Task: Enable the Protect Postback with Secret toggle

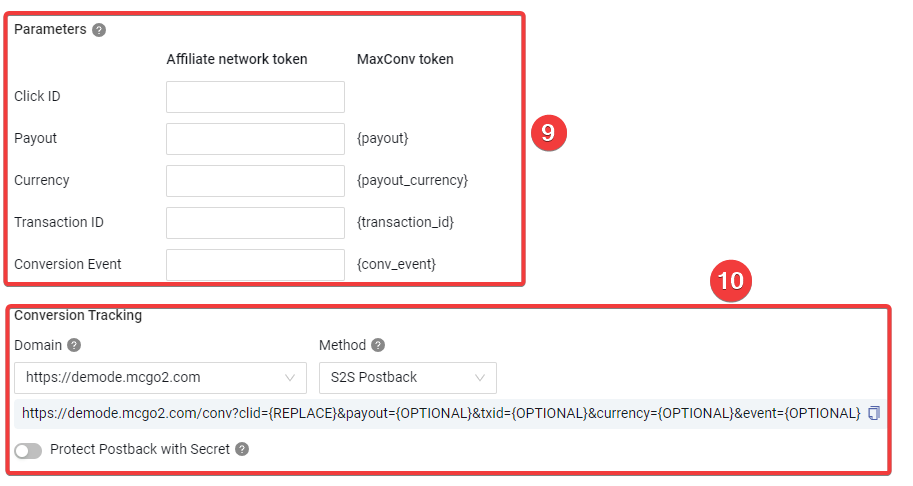Action: pos(28,450)
